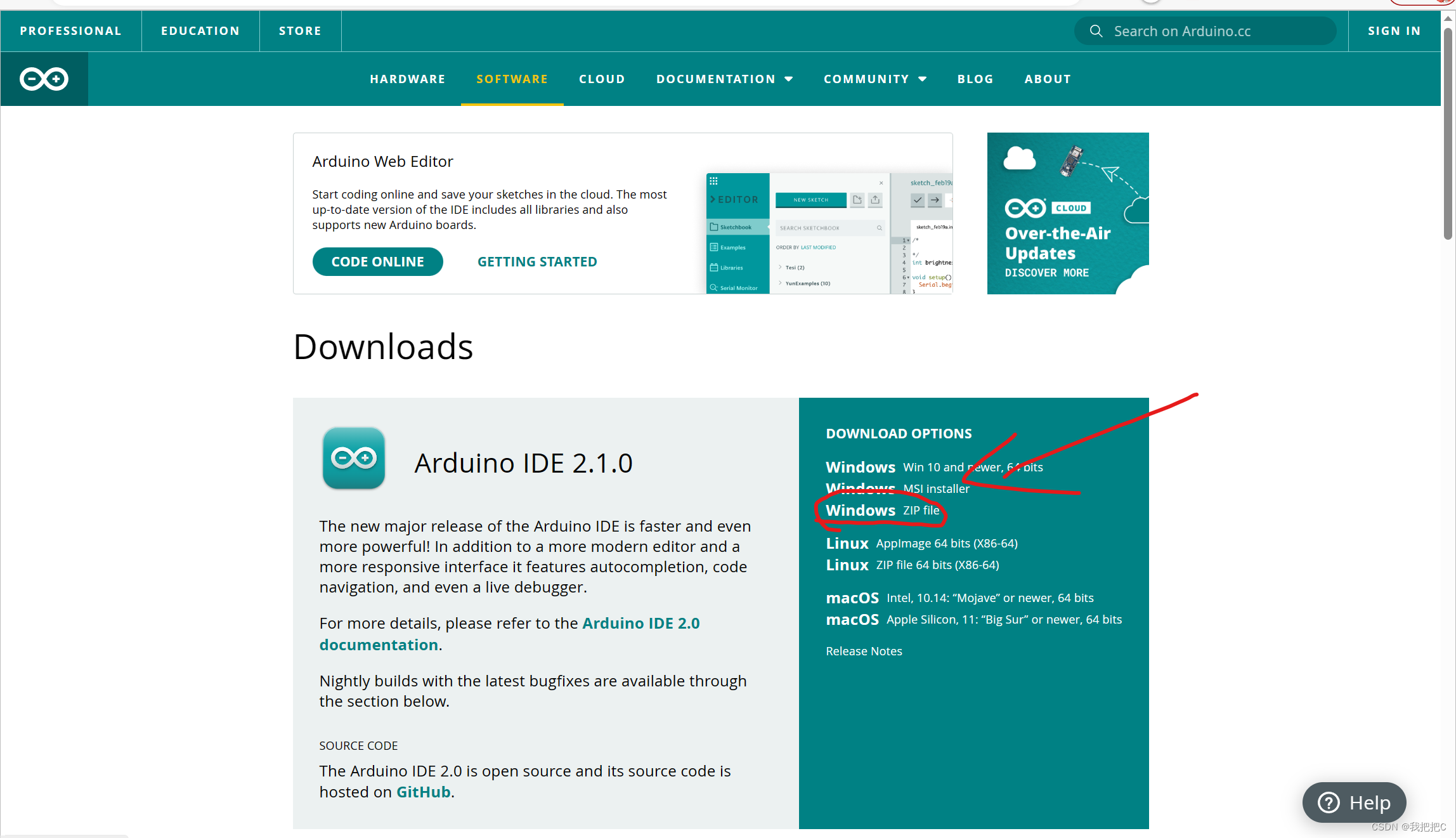Expand the Documentation dropdown arrow
The width and height of the screenshot is (1456, 838).
point(789,79)
